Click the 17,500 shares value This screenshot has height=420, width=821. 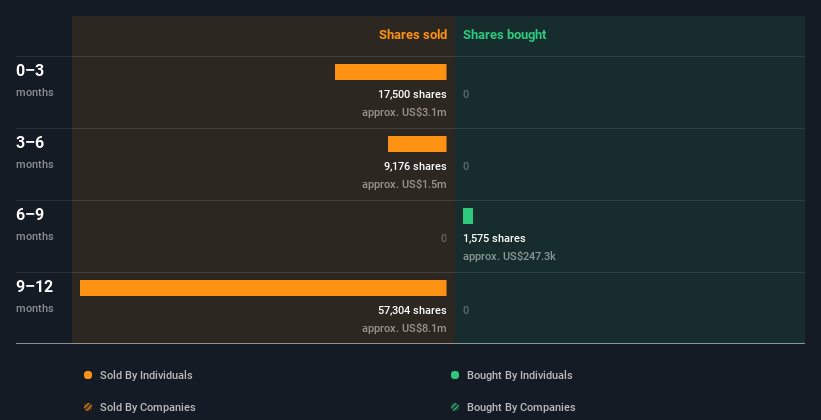click(413, 94)
